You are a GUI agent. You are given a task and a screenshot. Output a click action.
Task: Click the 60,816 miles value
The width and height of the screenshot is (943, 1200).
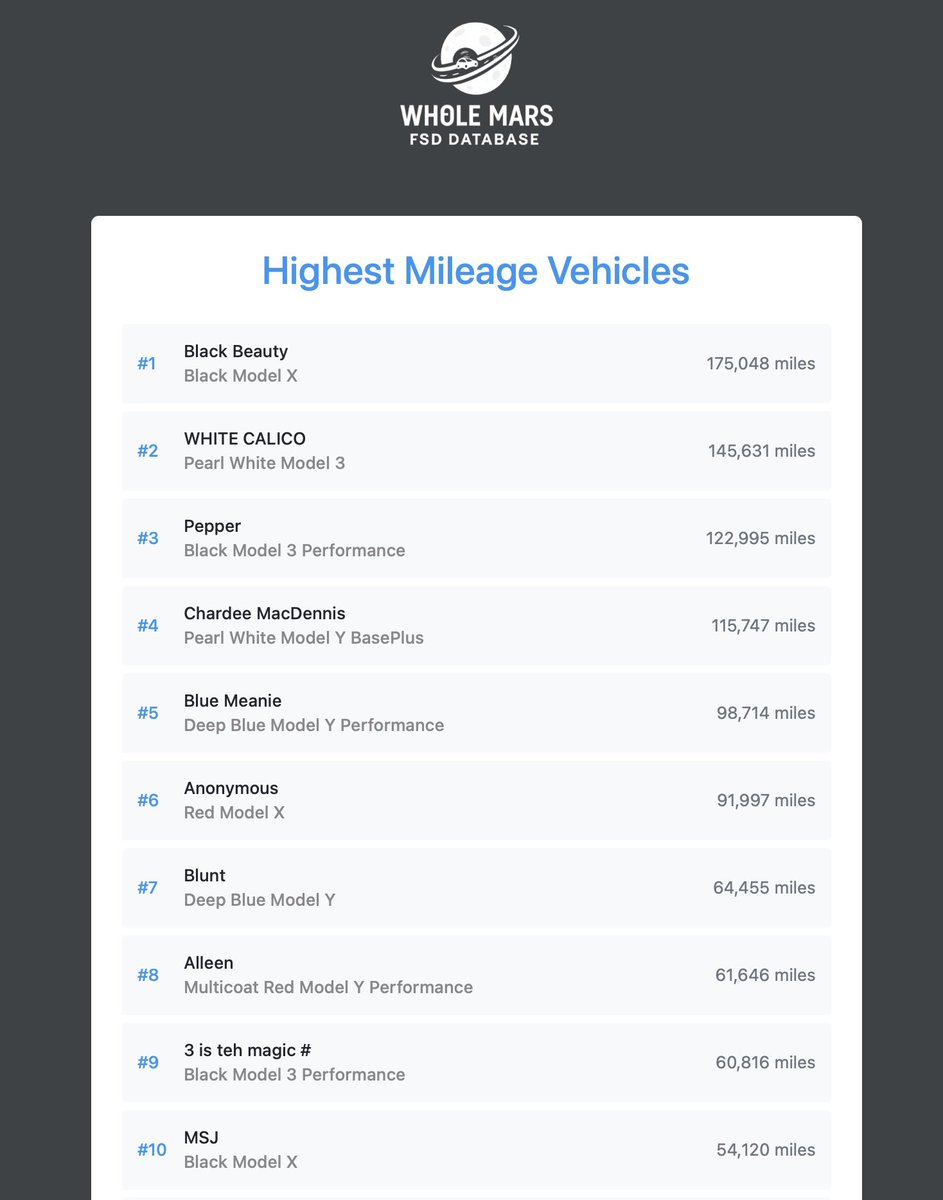coord(765,1062)
